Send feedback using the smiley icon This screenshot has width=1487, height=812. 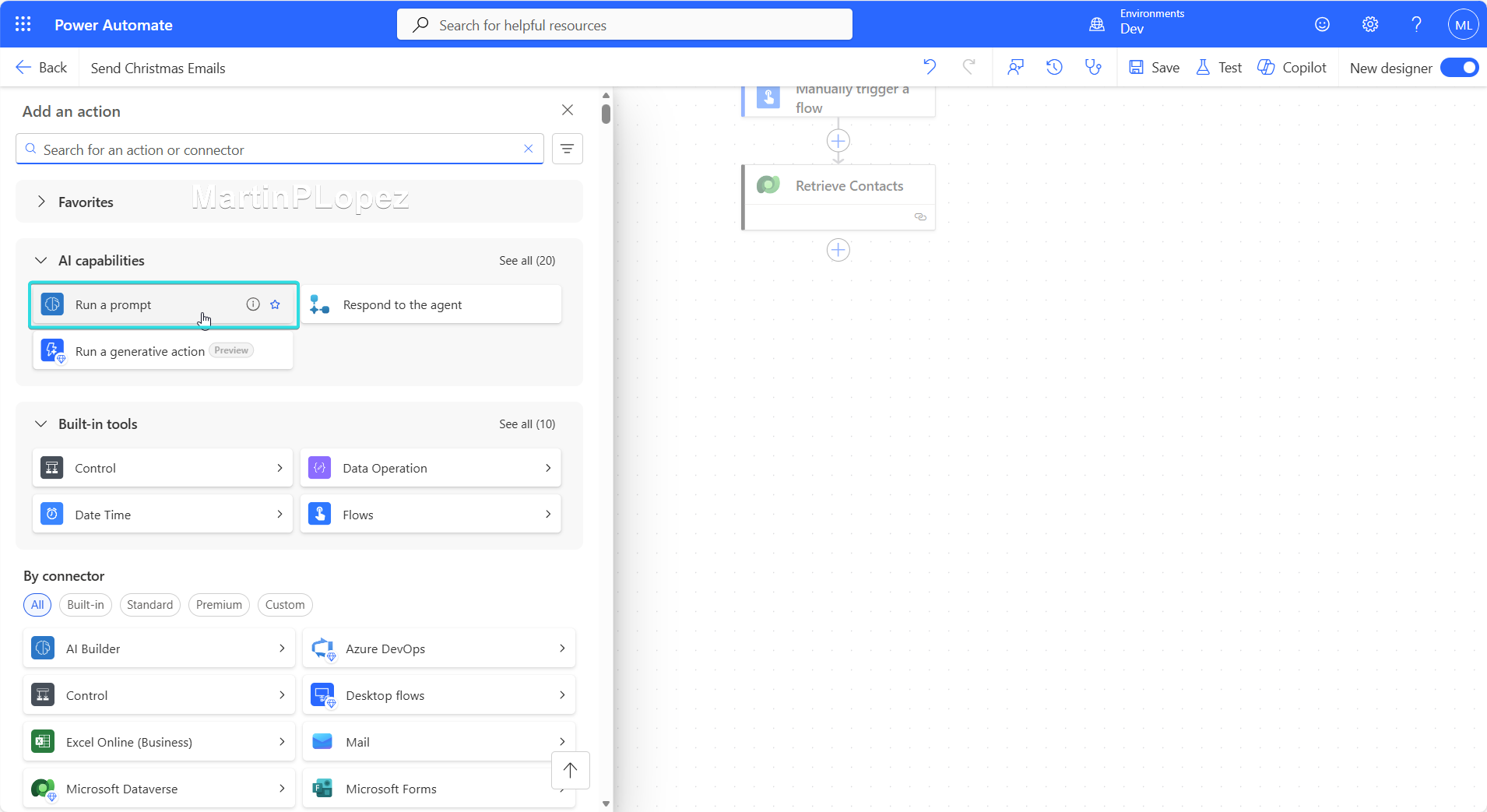tap(1321, 24)
